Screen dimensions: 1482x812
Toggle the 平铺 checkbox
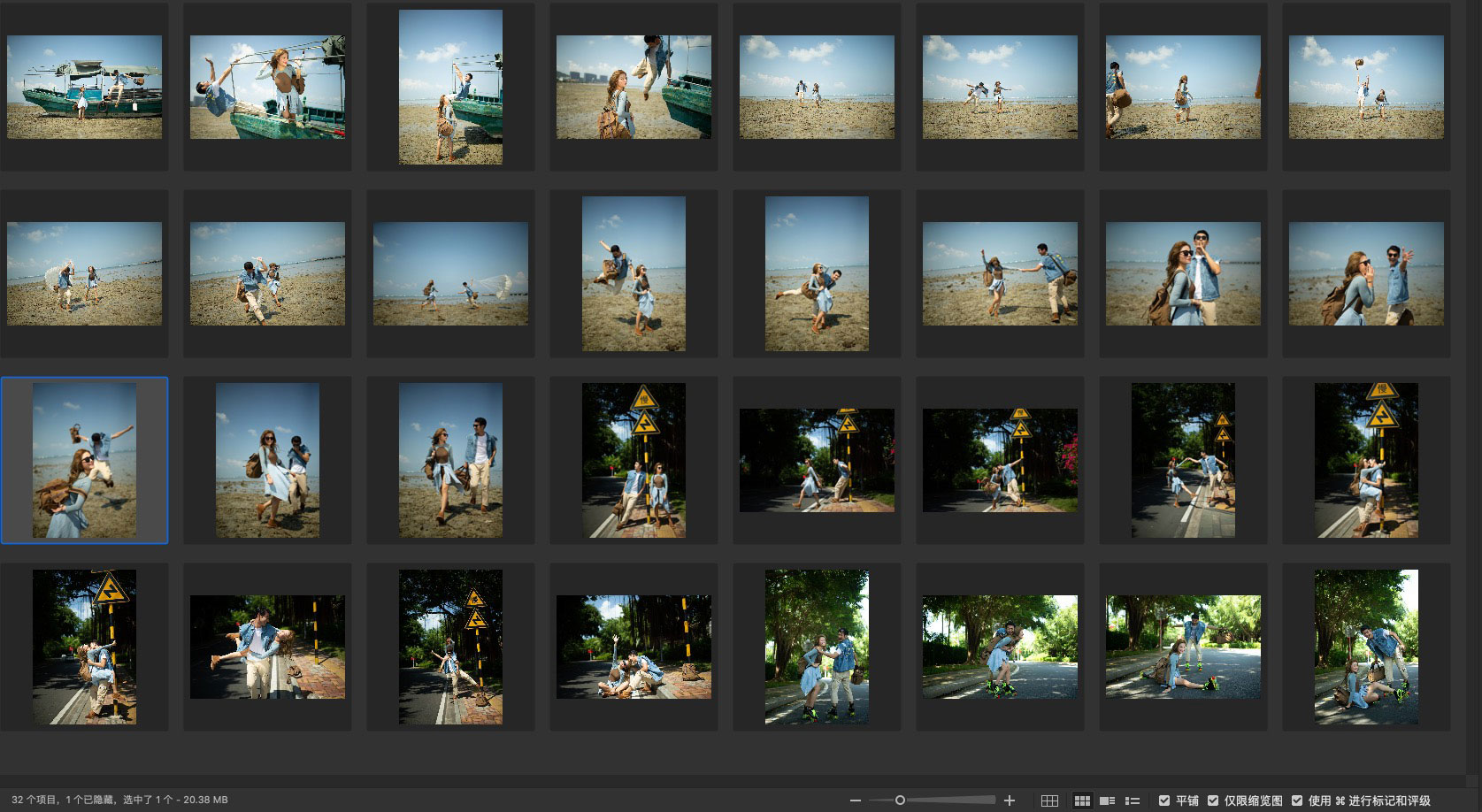tap(1164, 801)
